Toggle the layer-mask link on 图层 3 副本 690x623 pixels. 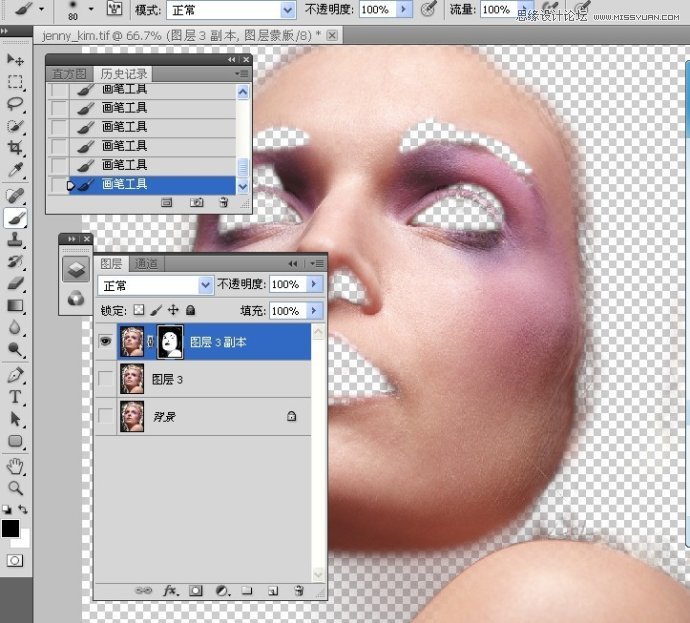click(x=150, y=341)
